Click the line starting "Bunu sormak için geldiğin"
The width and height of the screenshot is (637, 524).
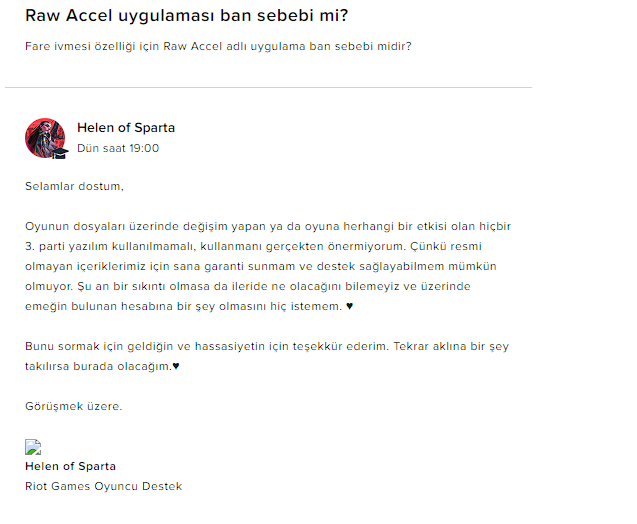[x=267, y=346]
